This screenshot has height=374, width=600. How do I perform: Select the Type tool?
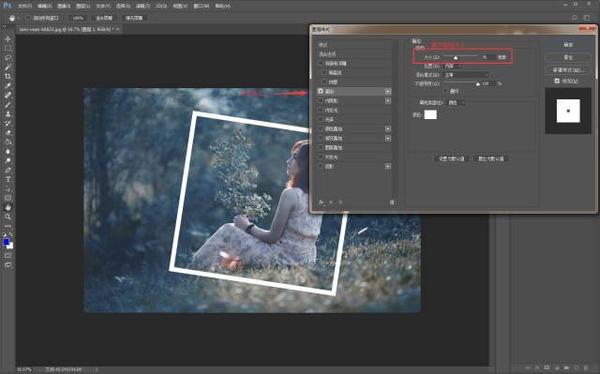click(x=8, y=179)
